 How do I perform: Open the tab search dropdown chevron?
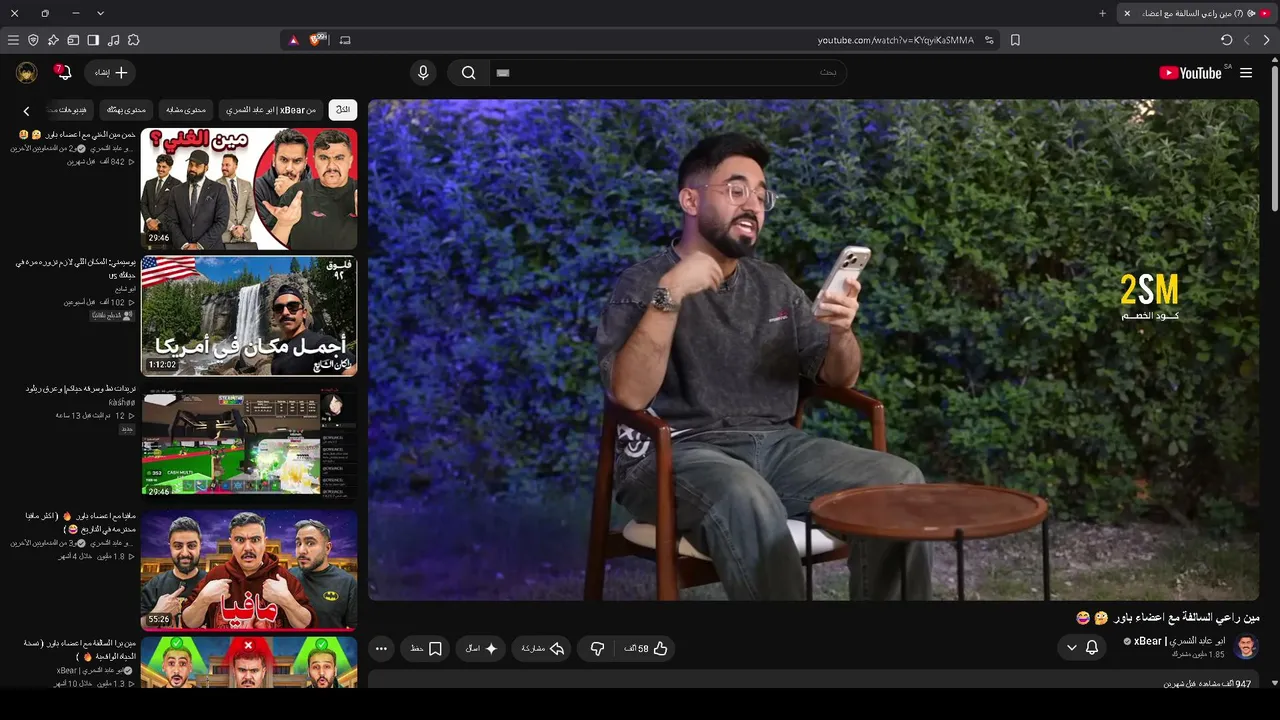click(x=100, y=13)
